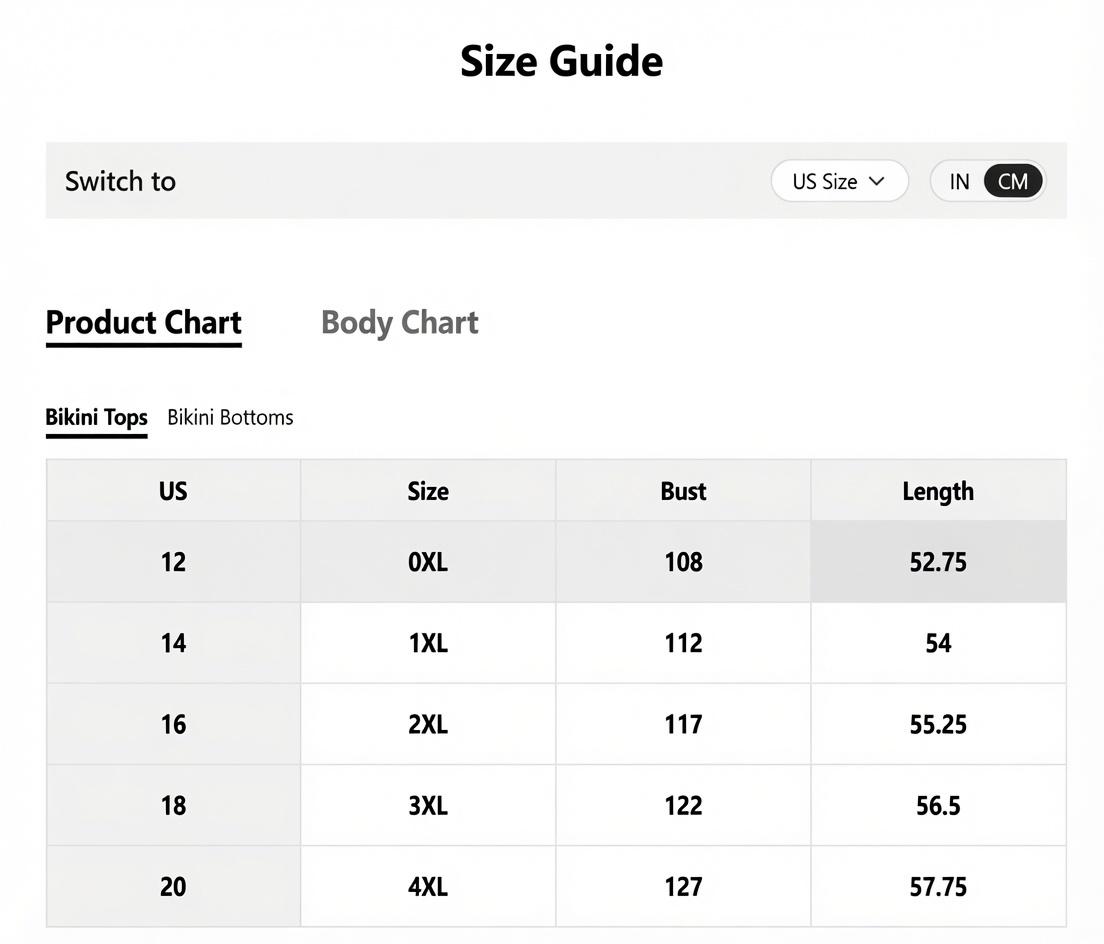
Task: Click the Length column header
Action: coord(939,491)
